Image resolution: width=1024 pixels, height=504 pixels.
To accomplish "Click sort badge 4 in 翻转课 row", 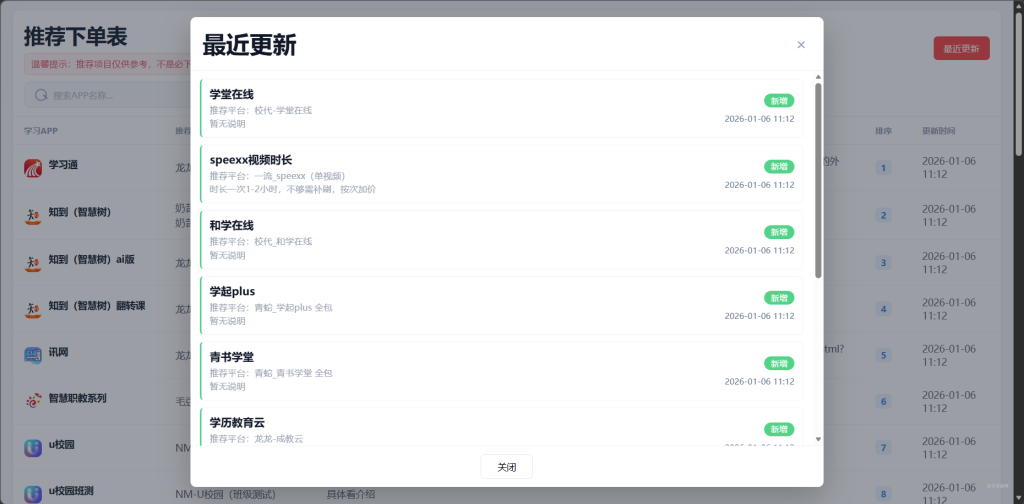I will (883, 309).
